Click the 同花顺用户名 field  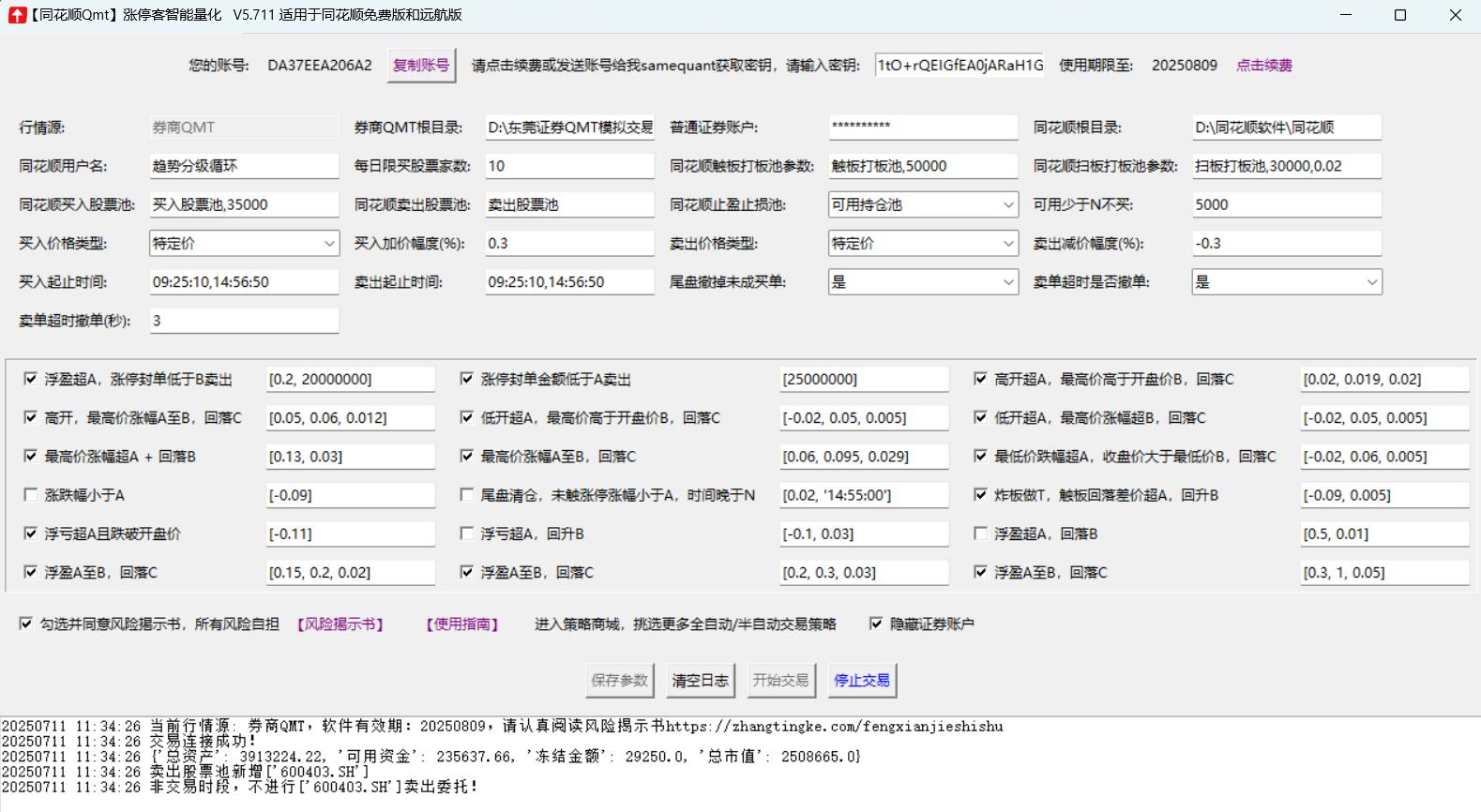(x=244, y=166)
